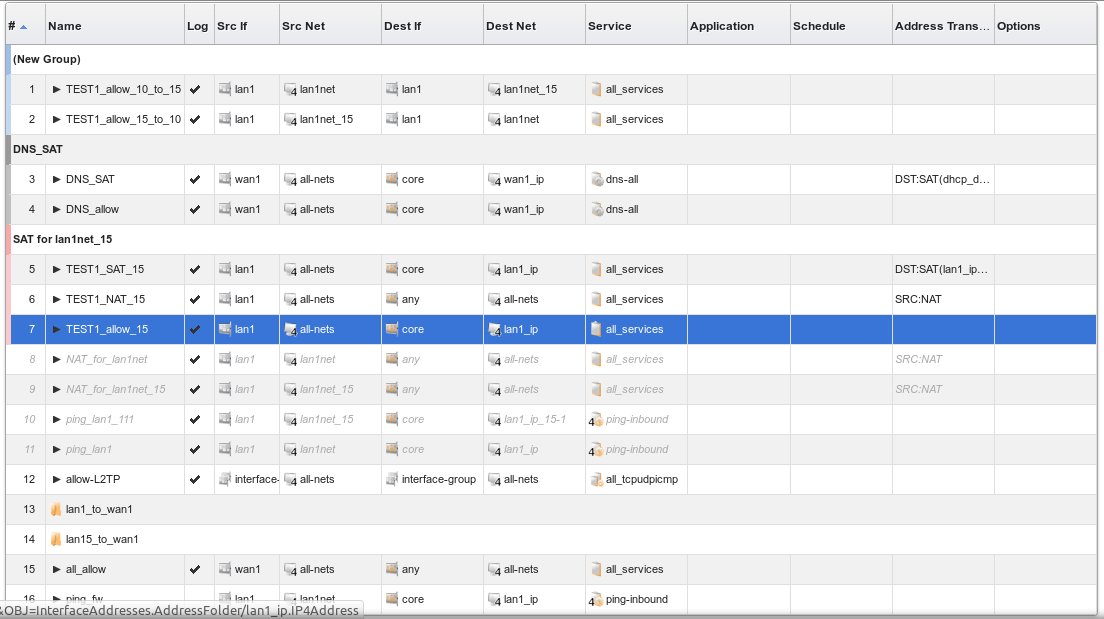Click the lan1 interface icon in TEST1_allow_10_to_15 row
The width and height of the screenshot is (1104, 619).
225,90
